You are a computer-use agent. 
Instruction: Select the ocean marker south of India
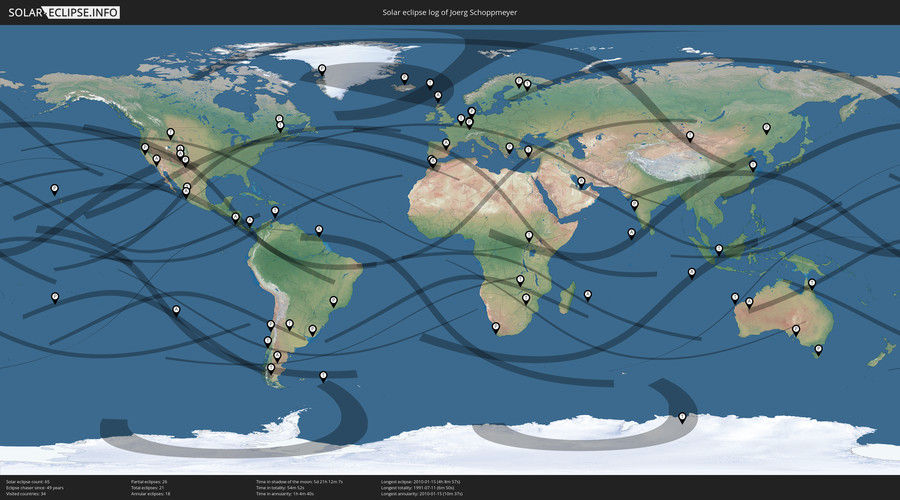click(631, 233)
